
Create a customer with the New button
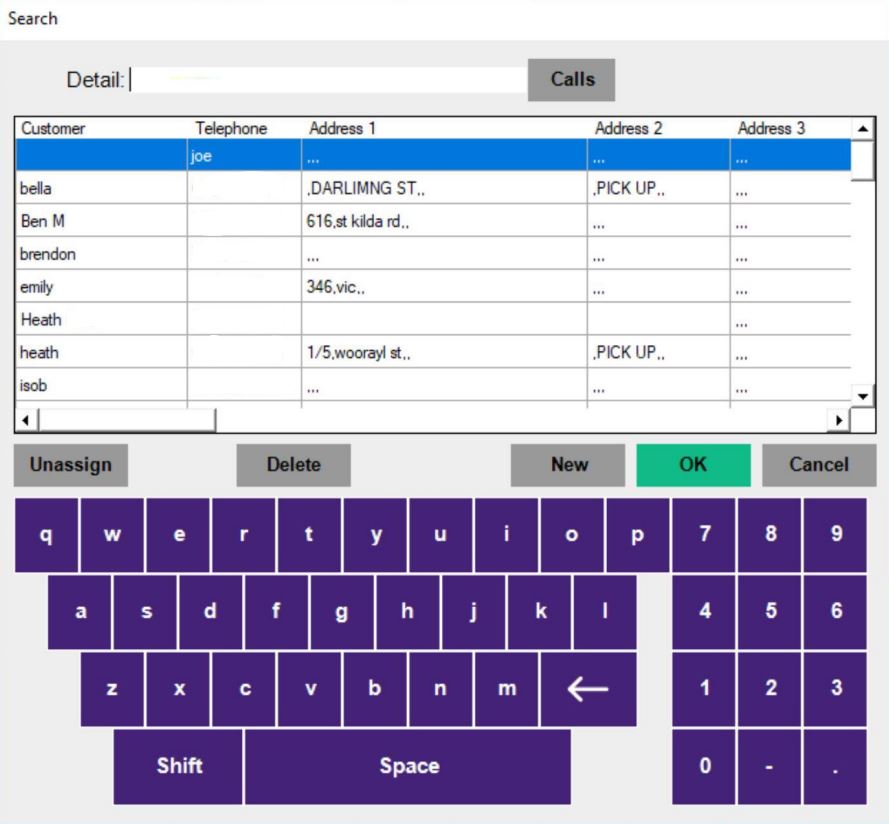[568, 465]
